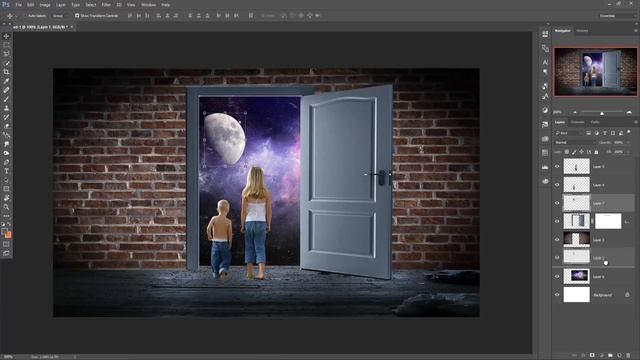This screenshot has width=640, height=360.
Task: Click the new adjustment layer icon
Action: tap(601, 356)
